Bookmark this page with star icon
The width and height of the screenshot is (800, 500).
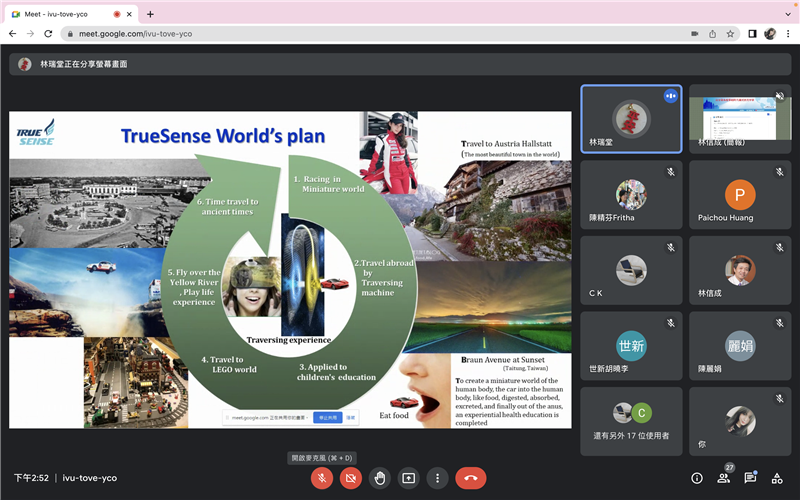click(732, 33)
